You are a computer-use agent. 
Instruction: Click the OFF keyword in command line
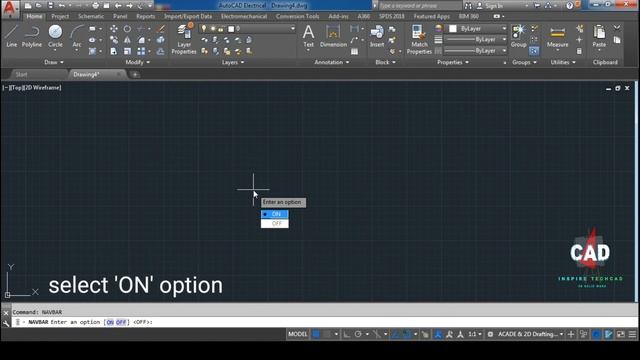pos(121,322)
